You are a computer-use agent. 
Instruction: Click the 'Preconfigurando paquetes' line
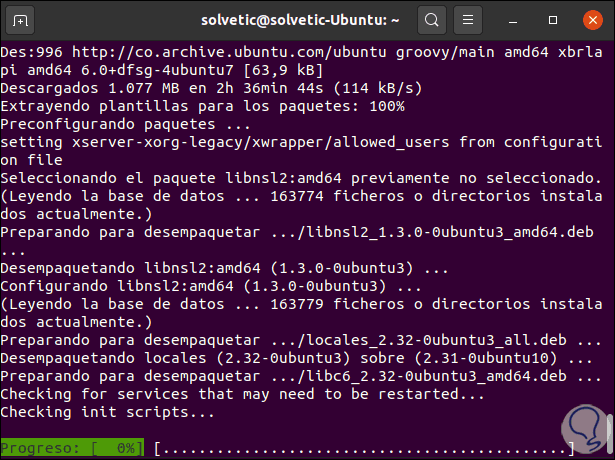point(125,124)
